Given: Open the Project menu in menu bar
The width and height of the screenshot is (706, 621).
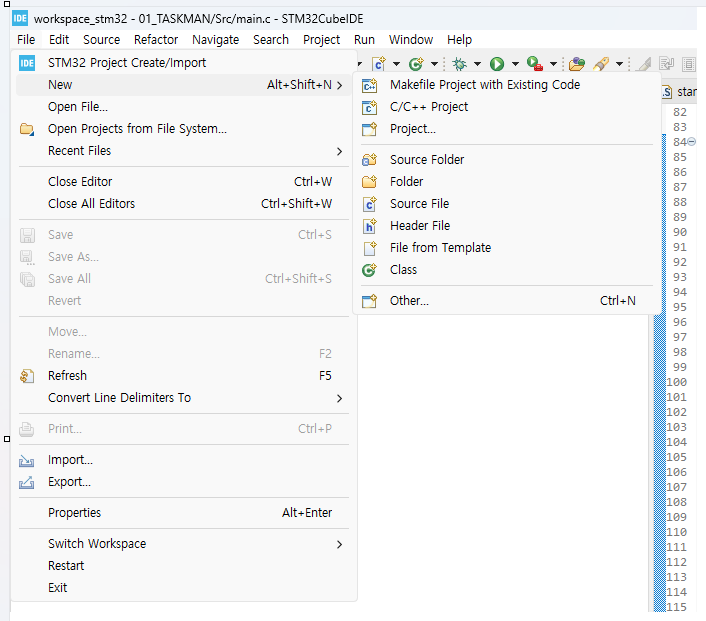Looking at the screenshot, I should 321,40.
